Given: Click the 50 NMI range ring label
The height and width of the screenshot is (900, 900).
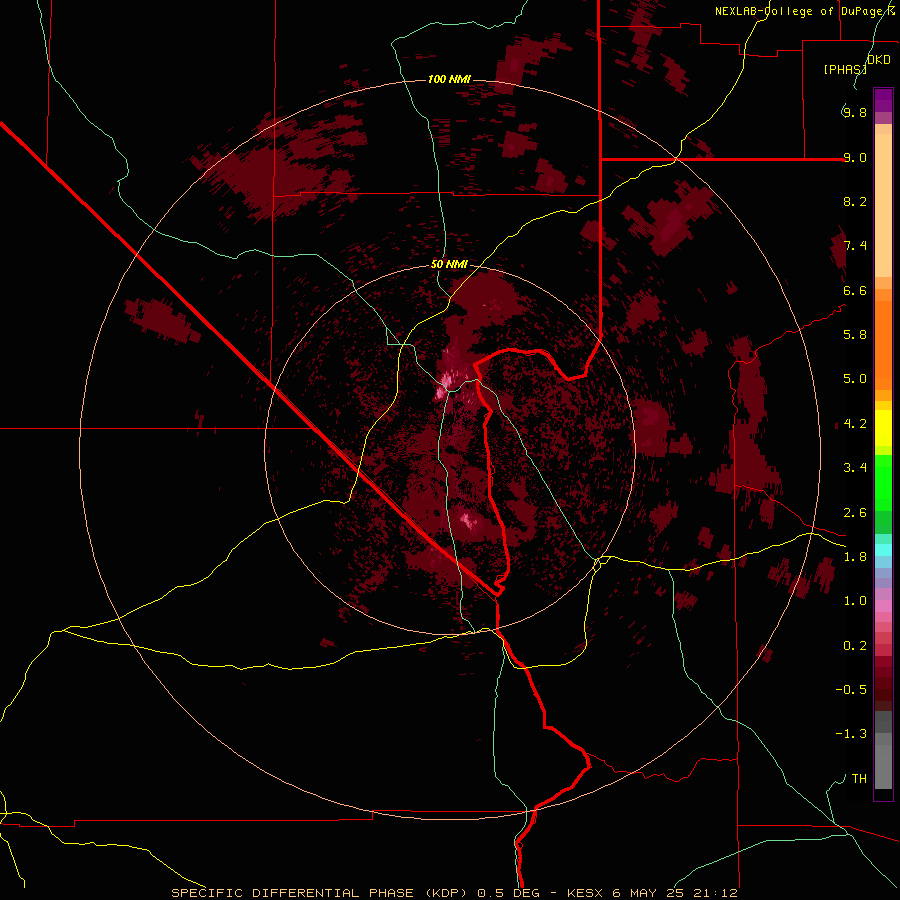Looking at the screenshot, I should tap(449, 265).
